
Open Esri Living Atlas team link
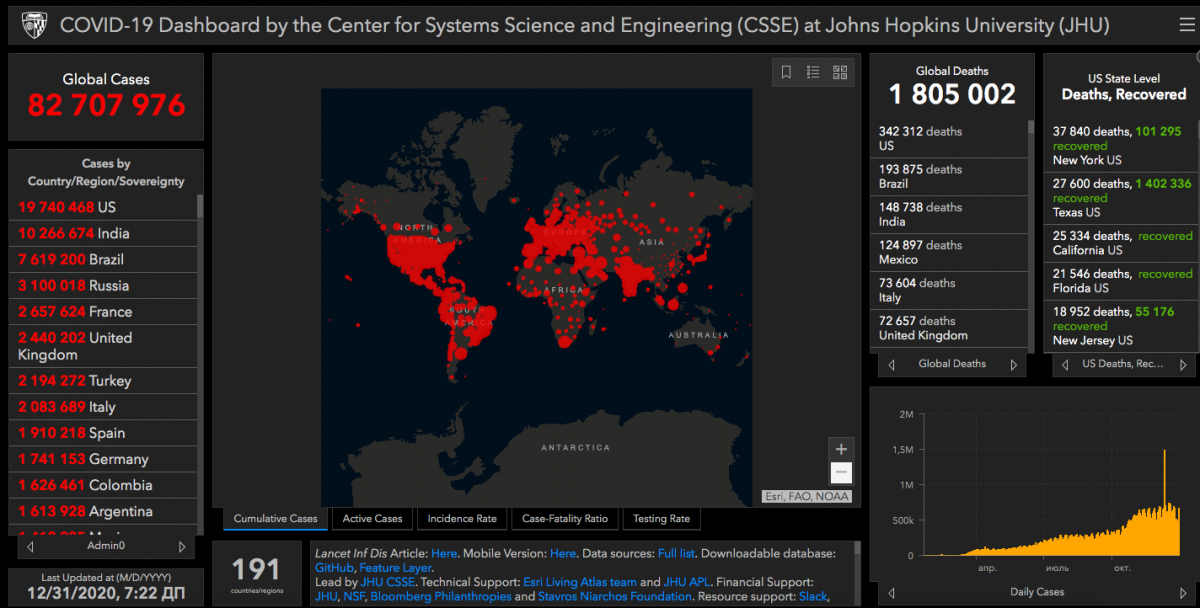[x=579, y=582]
